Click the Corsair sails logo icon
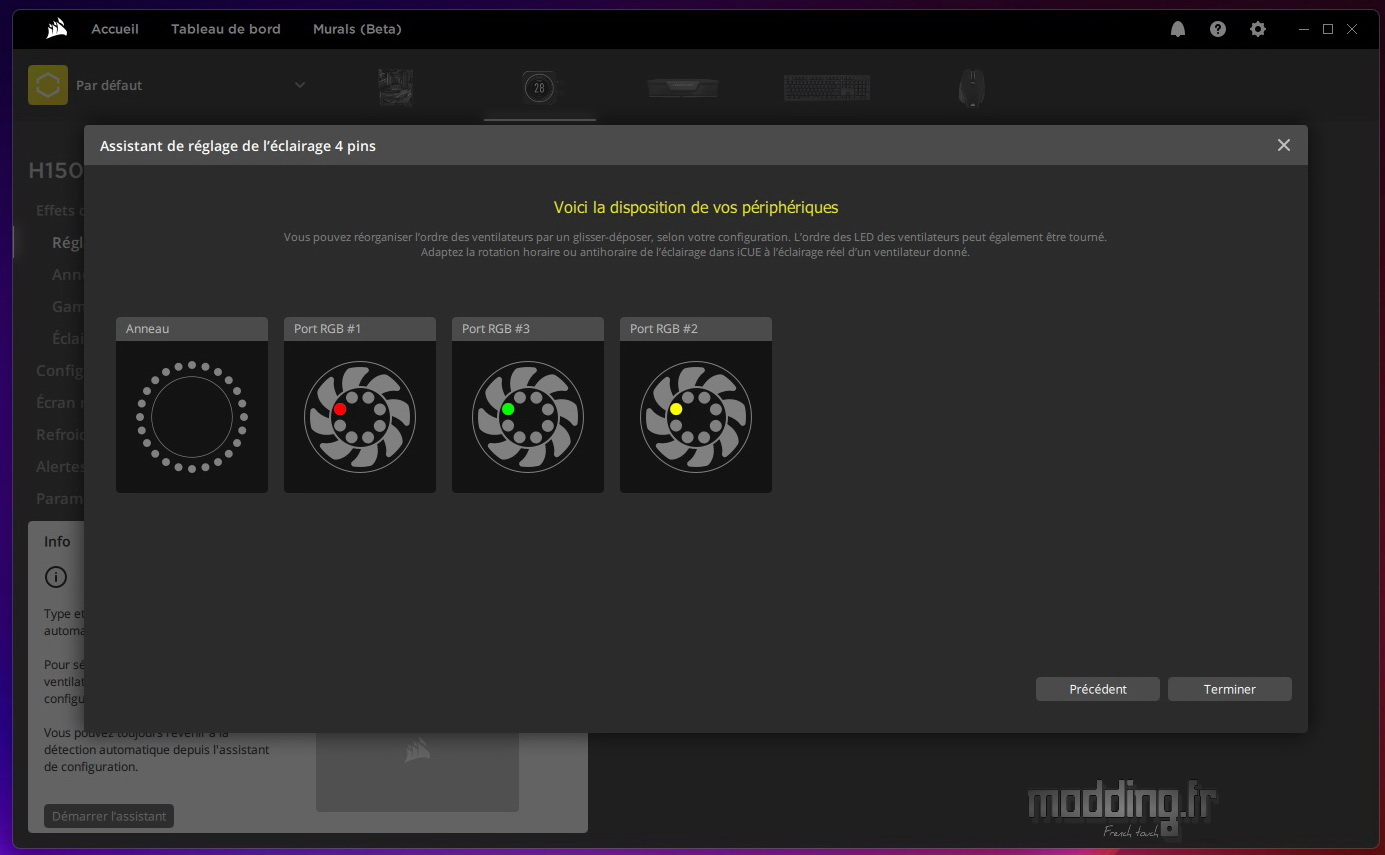The image size is (1385, 855). click(x=56, y=29)
